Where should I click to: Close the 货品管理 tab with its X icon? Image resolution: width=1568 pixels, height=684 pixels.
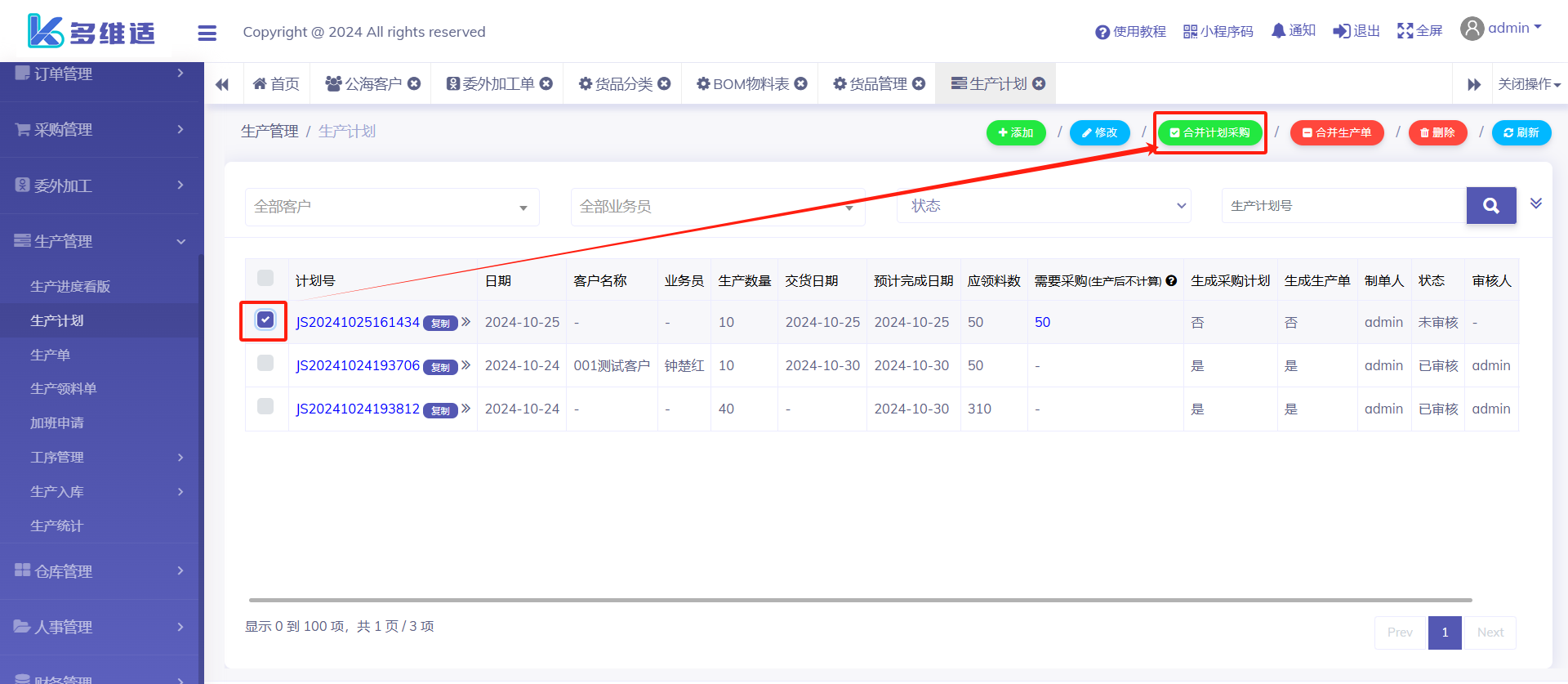coord(919,83)
